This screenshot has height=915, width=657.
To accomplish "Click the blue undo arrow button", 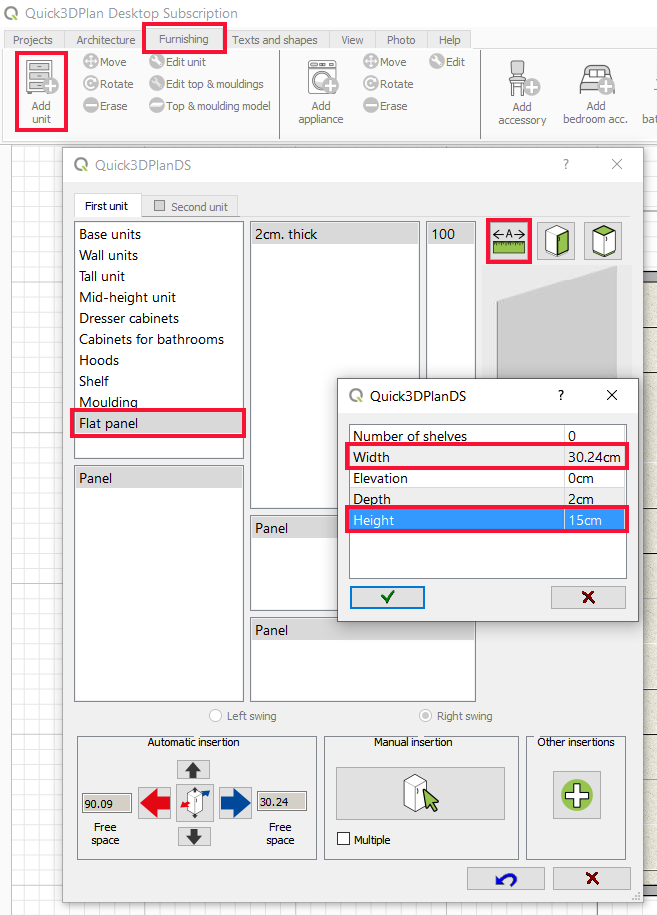I will (x=506, y=878).
